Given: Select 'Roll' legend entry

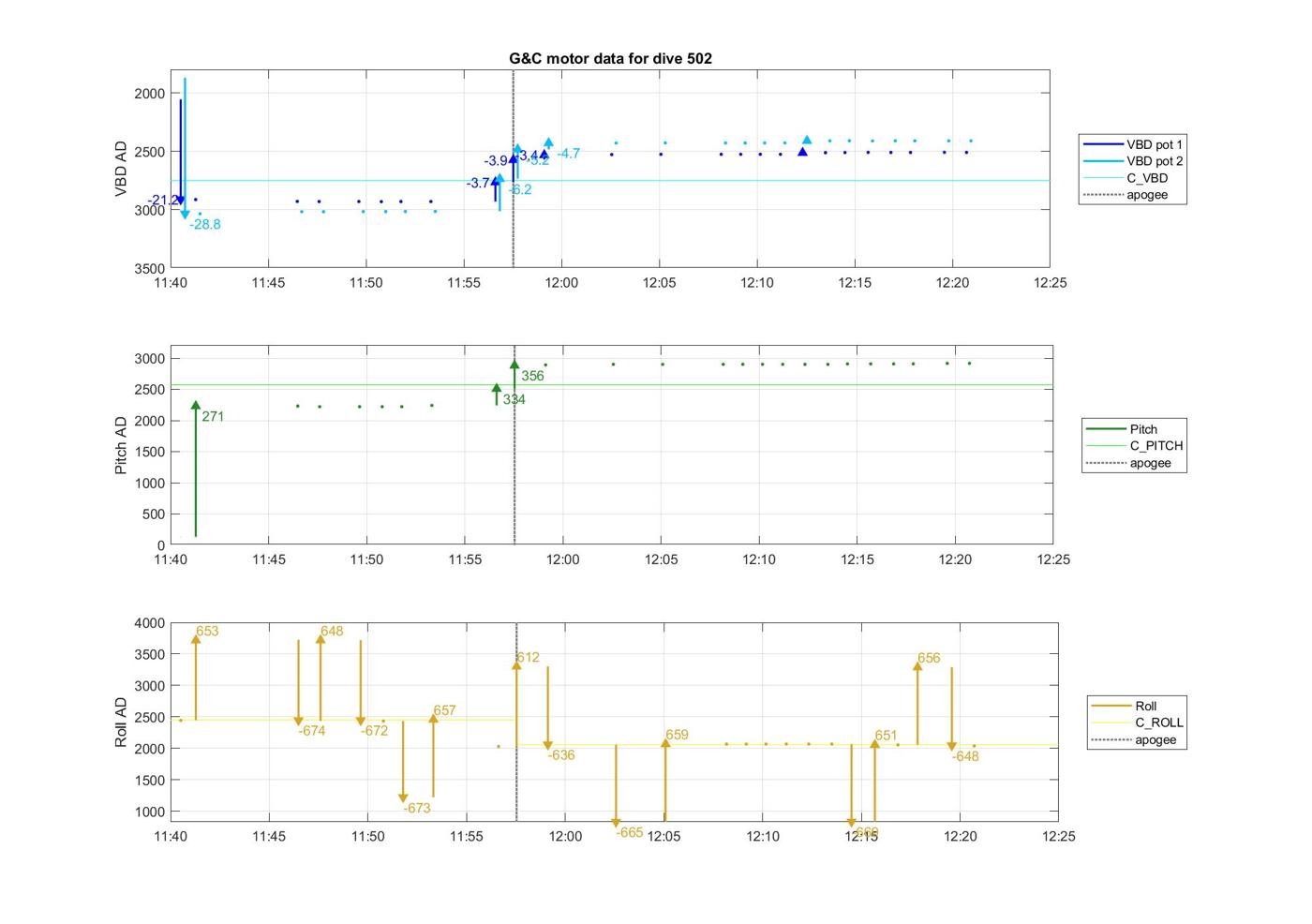Looking at the screenshot, I should [x=1137, y=706].
